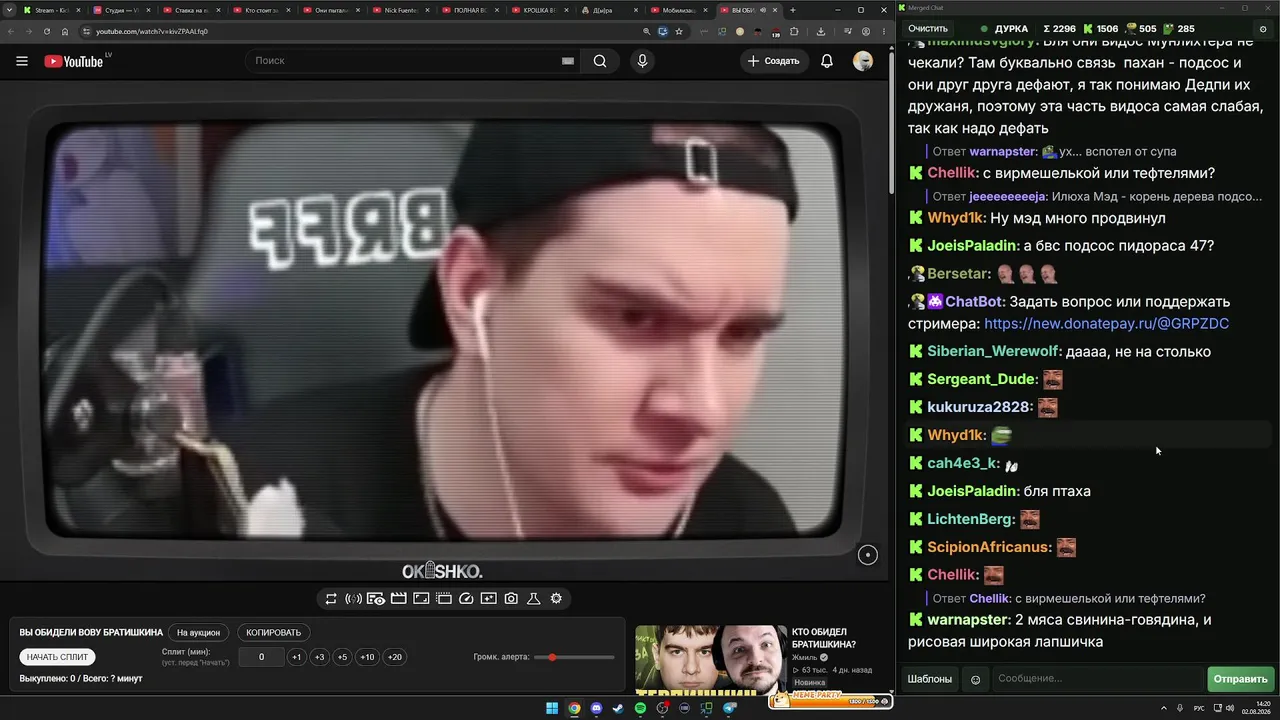
Task: Add +10 minutes to split
Action: pyautogui.click(x=368, y=657)
